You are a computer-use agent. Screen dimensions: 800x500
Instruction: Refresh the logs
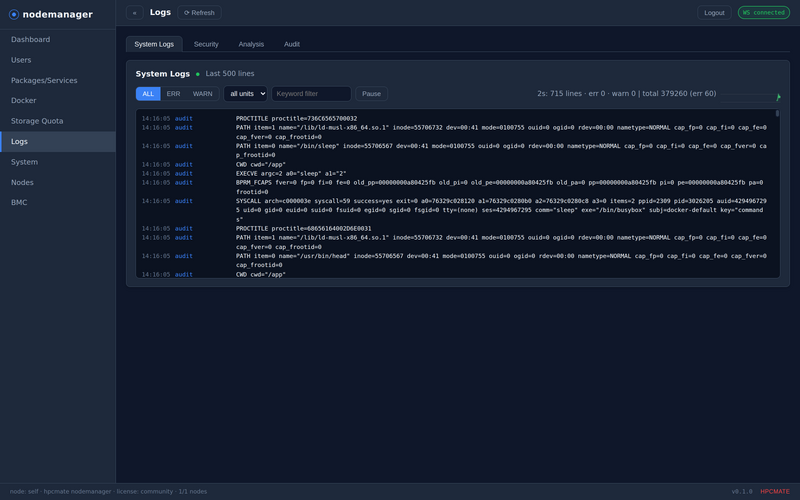click(199, 13)
